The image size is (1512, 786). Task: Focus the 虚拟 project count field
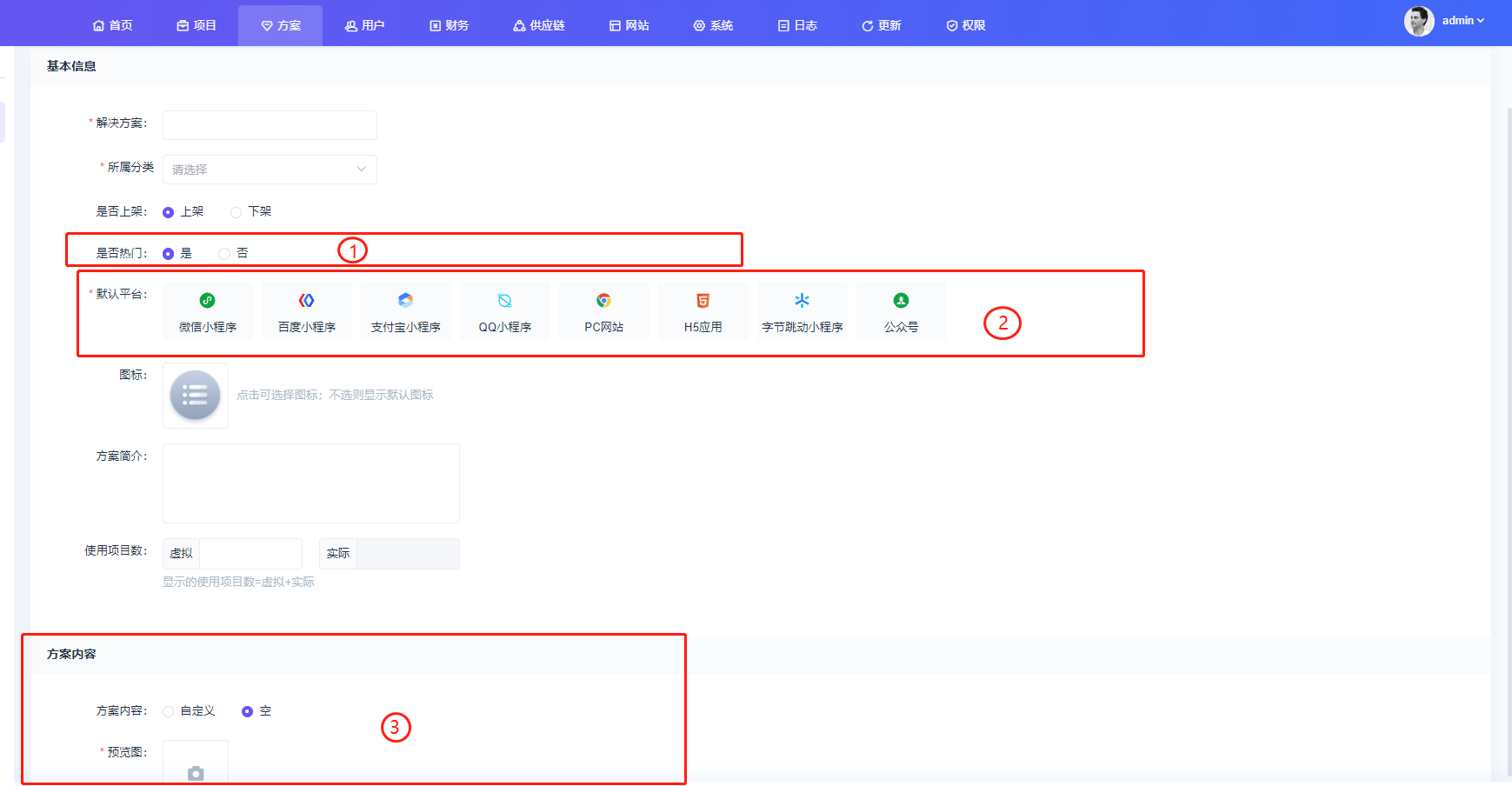tap(250, 554)
